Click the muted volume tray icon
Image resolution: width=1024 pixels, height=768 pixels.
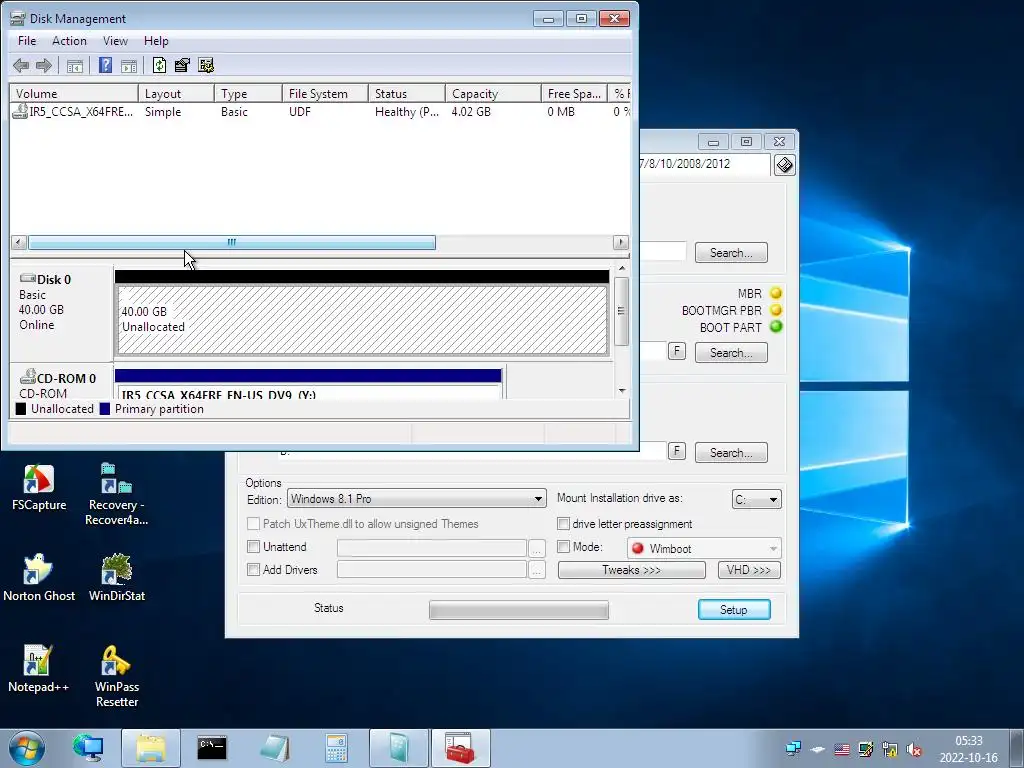click(x=914, y=749)
